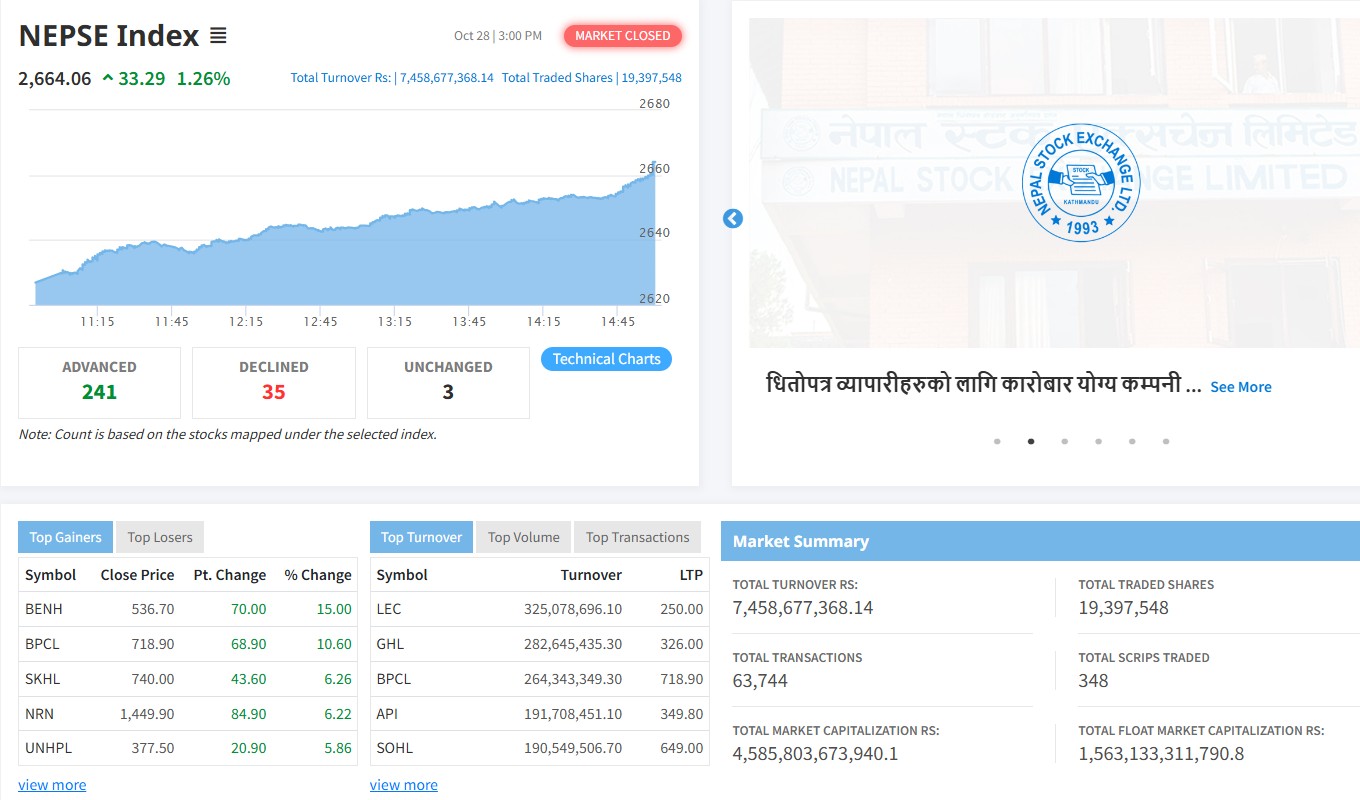Select the Top Turnover tab
1360x800 pixels.
coord(421,537)
